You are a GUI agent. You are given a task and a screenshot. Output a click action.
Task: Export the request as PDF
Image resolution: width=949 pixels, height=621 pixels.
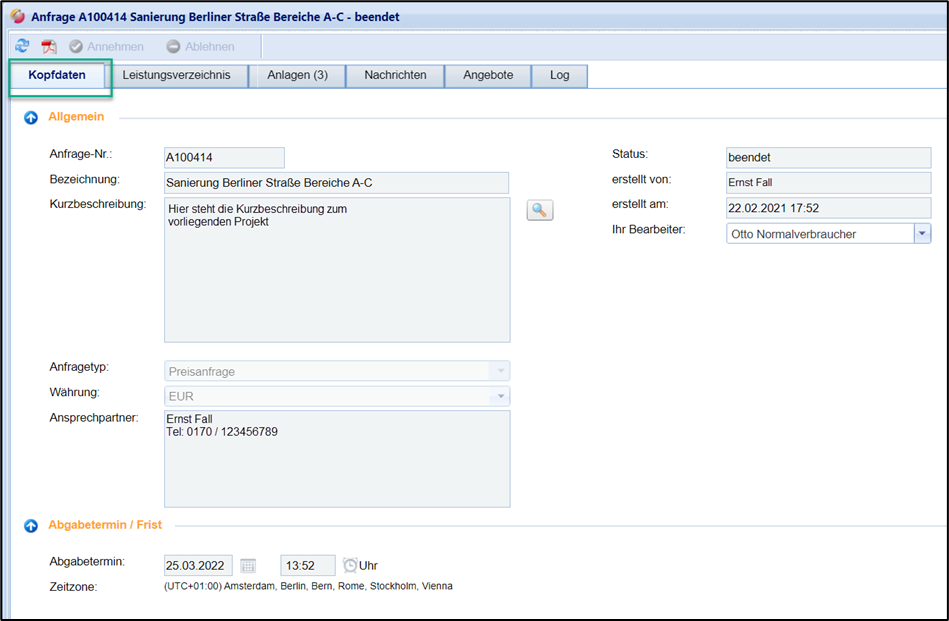pos(48,47)
